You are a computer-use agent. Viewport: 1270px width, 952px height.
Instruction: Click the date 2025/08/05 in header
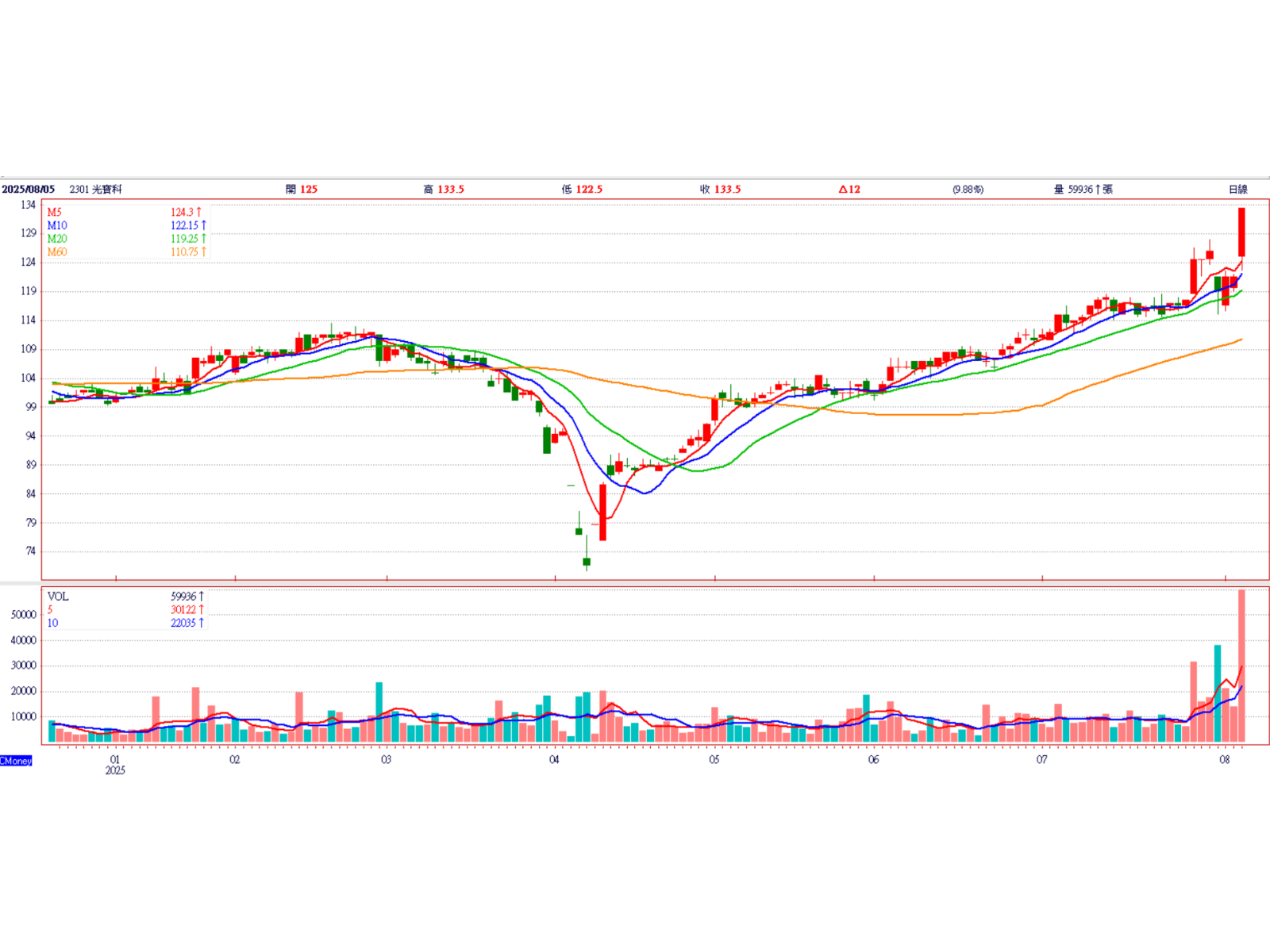click(29, 190)
